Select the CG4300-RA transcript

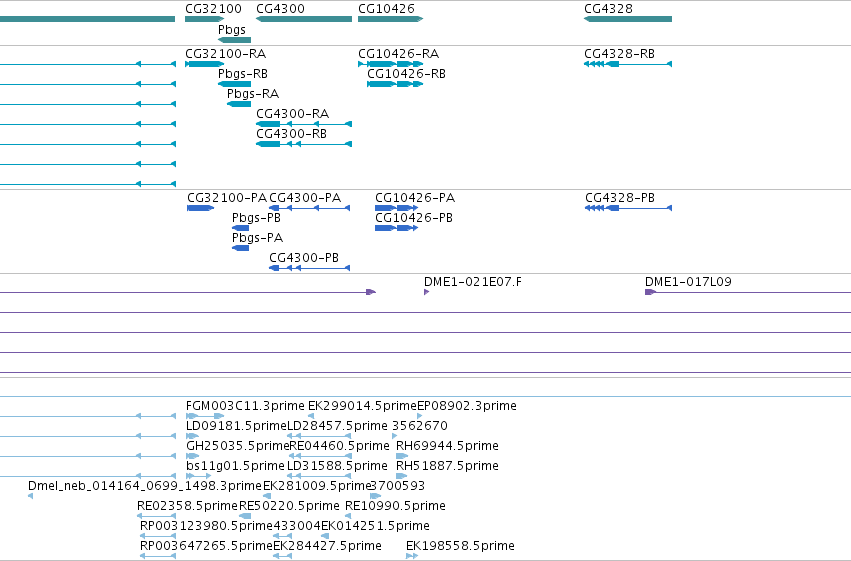click(304, 124)
